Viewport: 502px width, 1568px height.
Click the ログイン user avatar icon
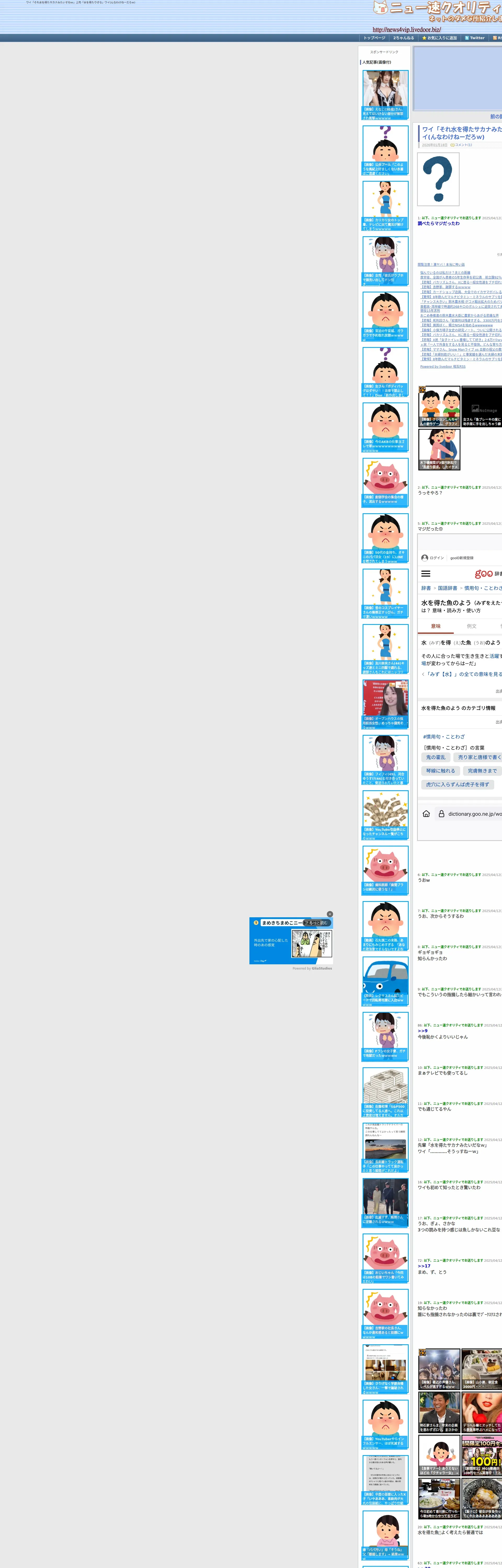(x=425, y=558)
